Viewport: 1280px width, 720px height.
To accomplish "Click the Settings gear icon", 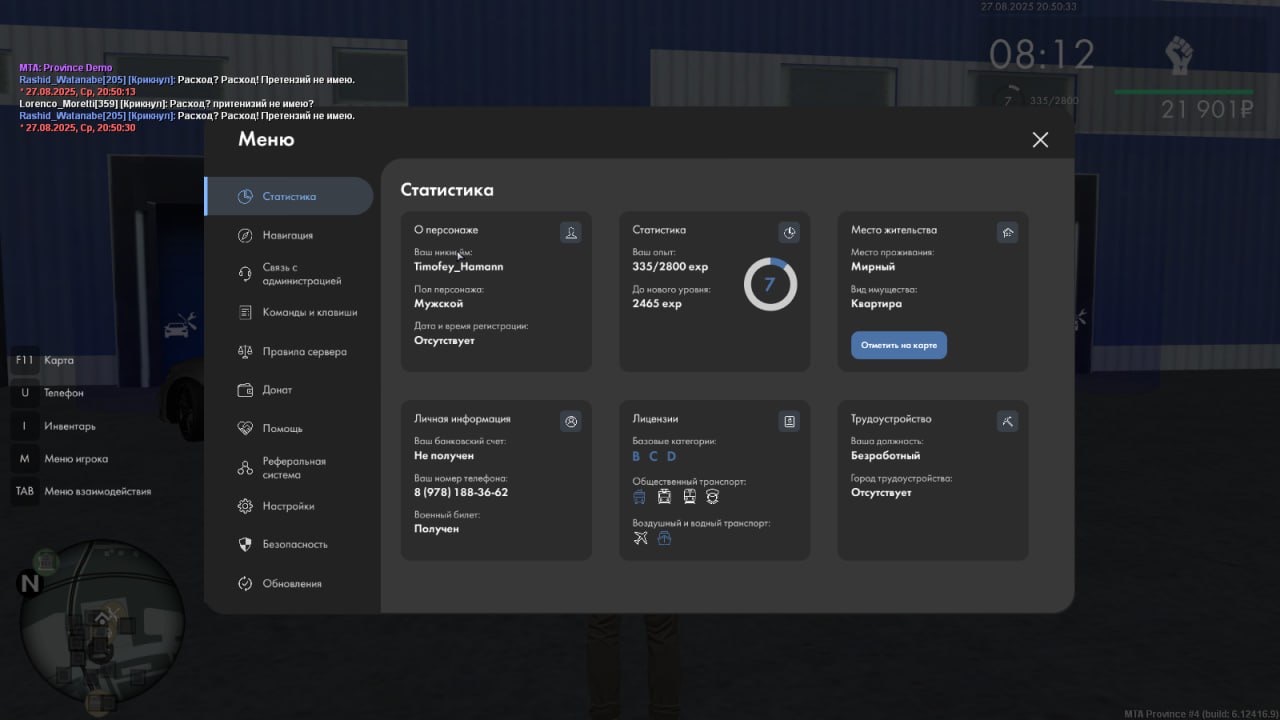I will tap(245, 506).
